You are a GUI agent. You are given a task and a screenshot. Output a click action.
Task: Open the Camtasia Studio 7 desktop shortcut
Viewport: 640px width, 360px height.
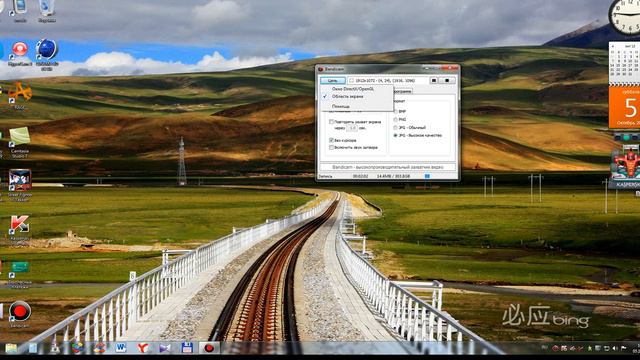[x=20, y=142]
